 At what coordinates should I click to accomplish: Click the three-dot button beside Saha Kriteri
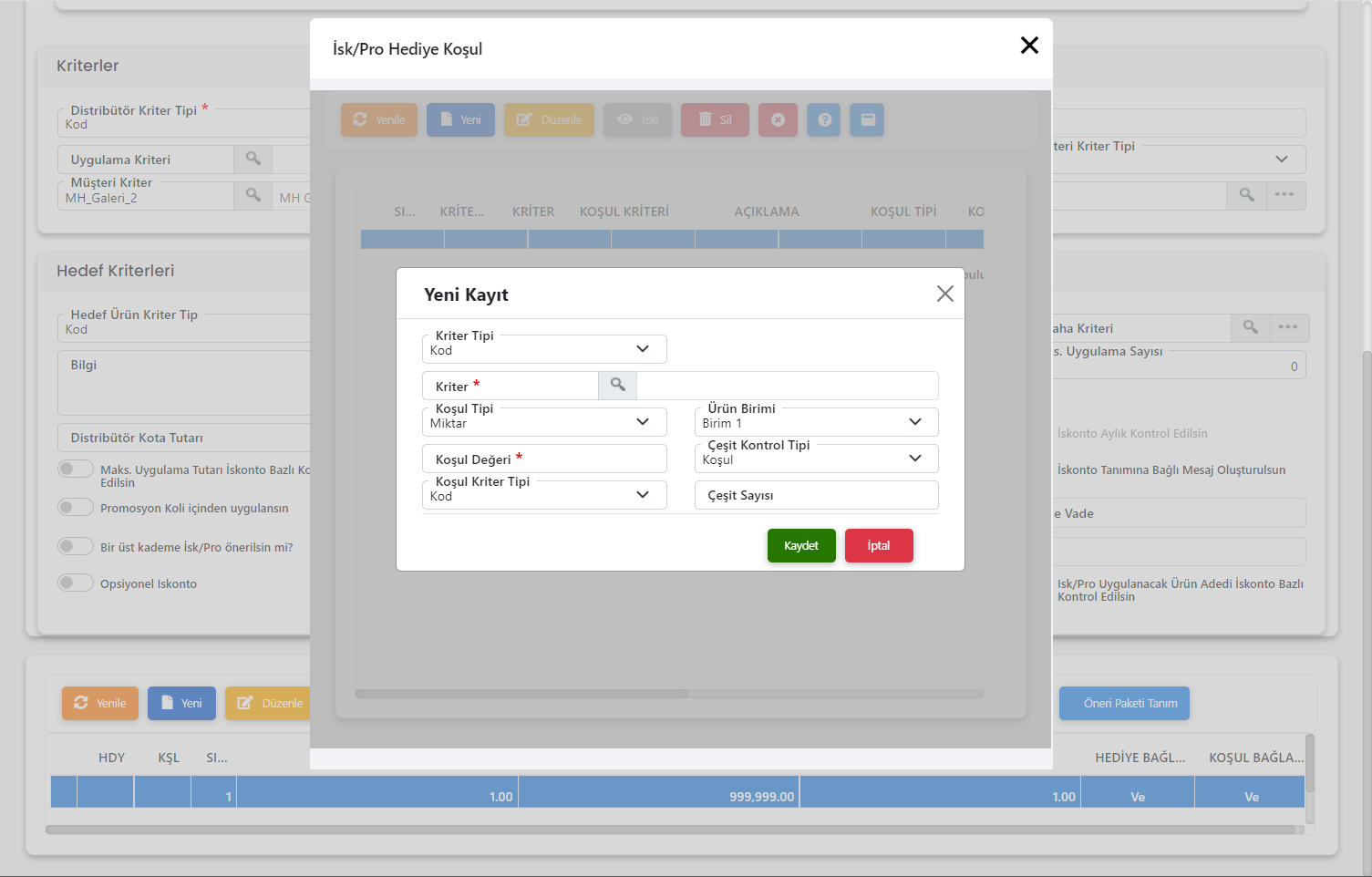point(1287,328)
